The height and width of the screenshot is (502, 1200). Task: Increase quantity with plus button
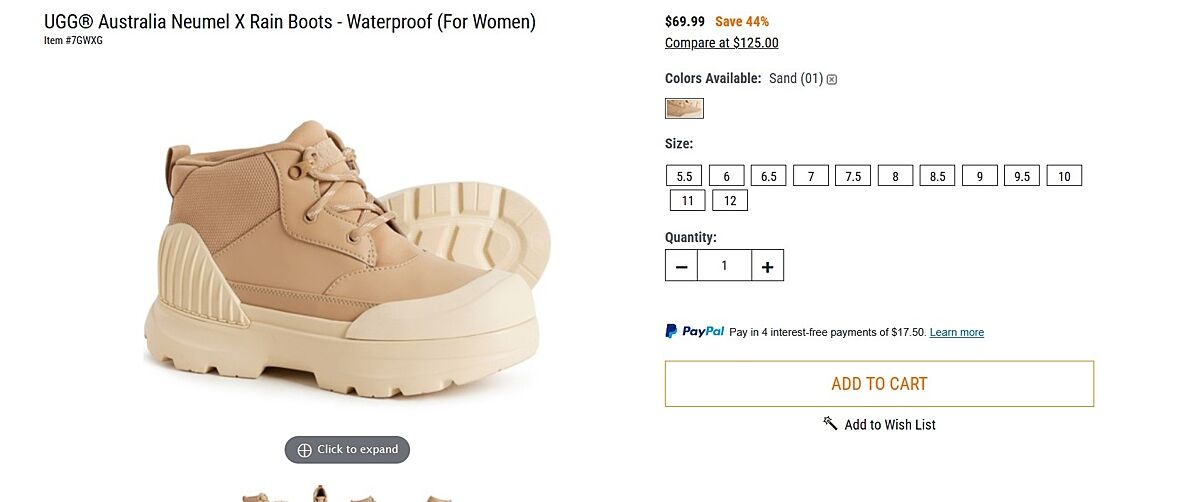click(x=767, y=266)
